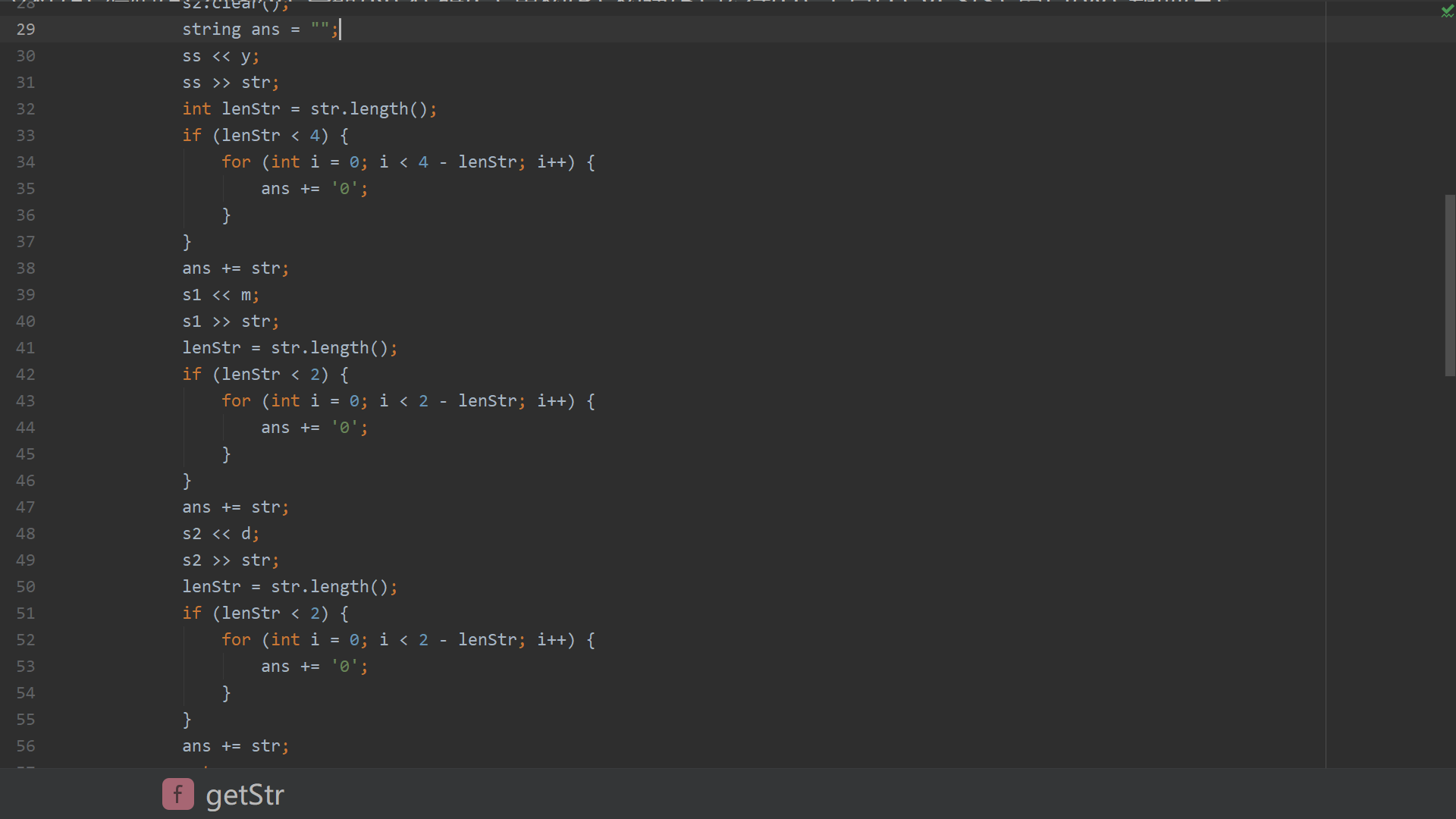Click 'ss << y;' statement

[x=221, y=56]
